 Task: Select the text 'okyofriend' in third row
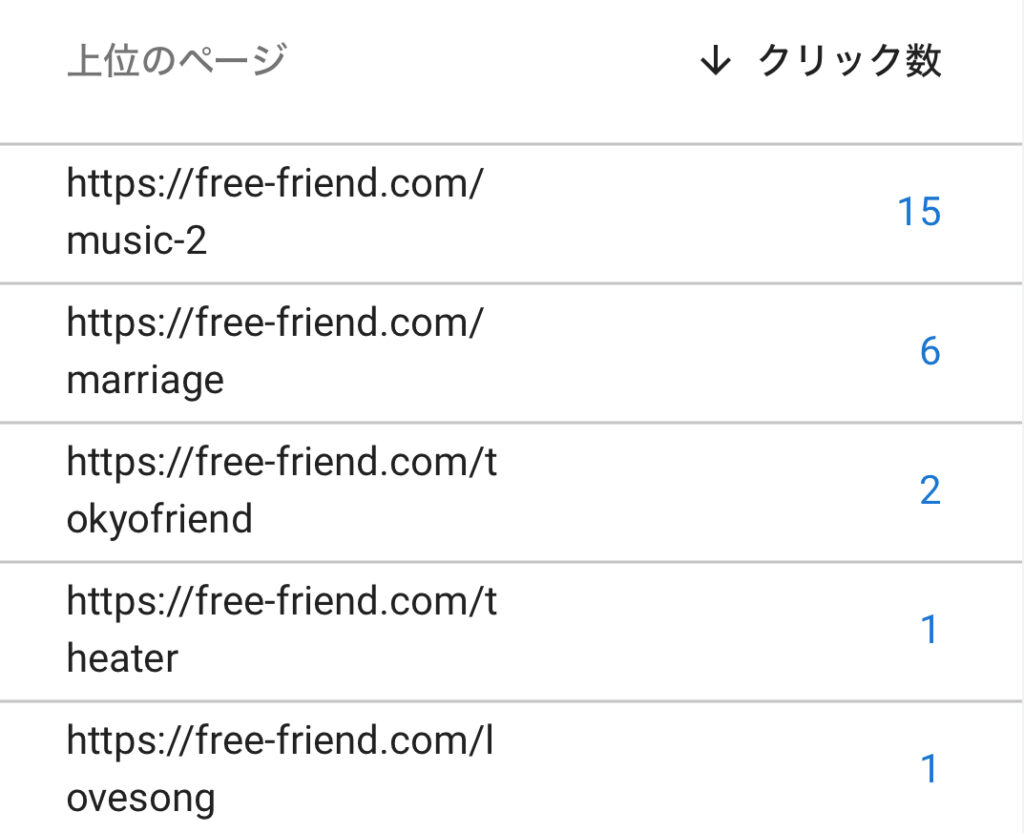pyautogui.click(x=159, y=519)
